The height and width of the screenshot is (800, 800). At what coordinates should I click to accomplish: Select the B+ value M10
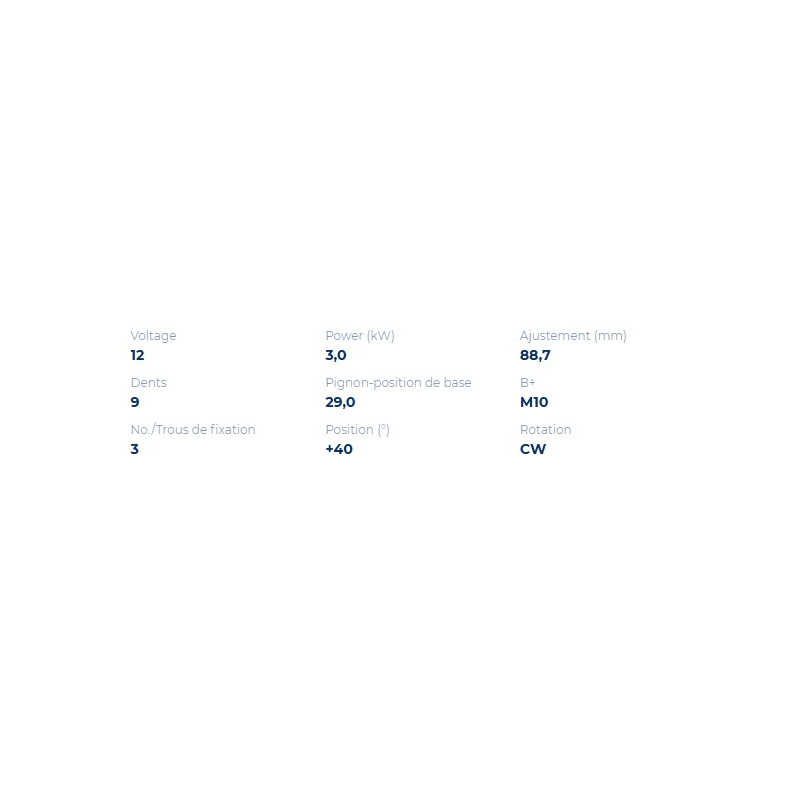click(x=534, y=402)
